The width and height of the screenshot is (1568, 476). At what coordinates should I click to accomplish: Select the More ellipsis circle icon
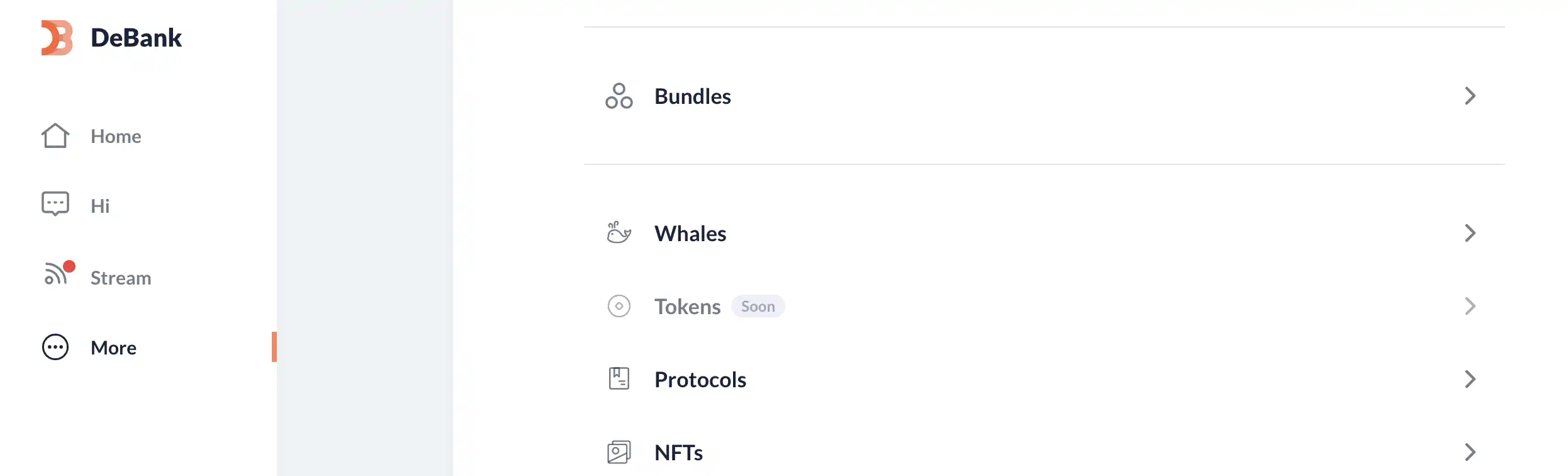click(55, 347)
